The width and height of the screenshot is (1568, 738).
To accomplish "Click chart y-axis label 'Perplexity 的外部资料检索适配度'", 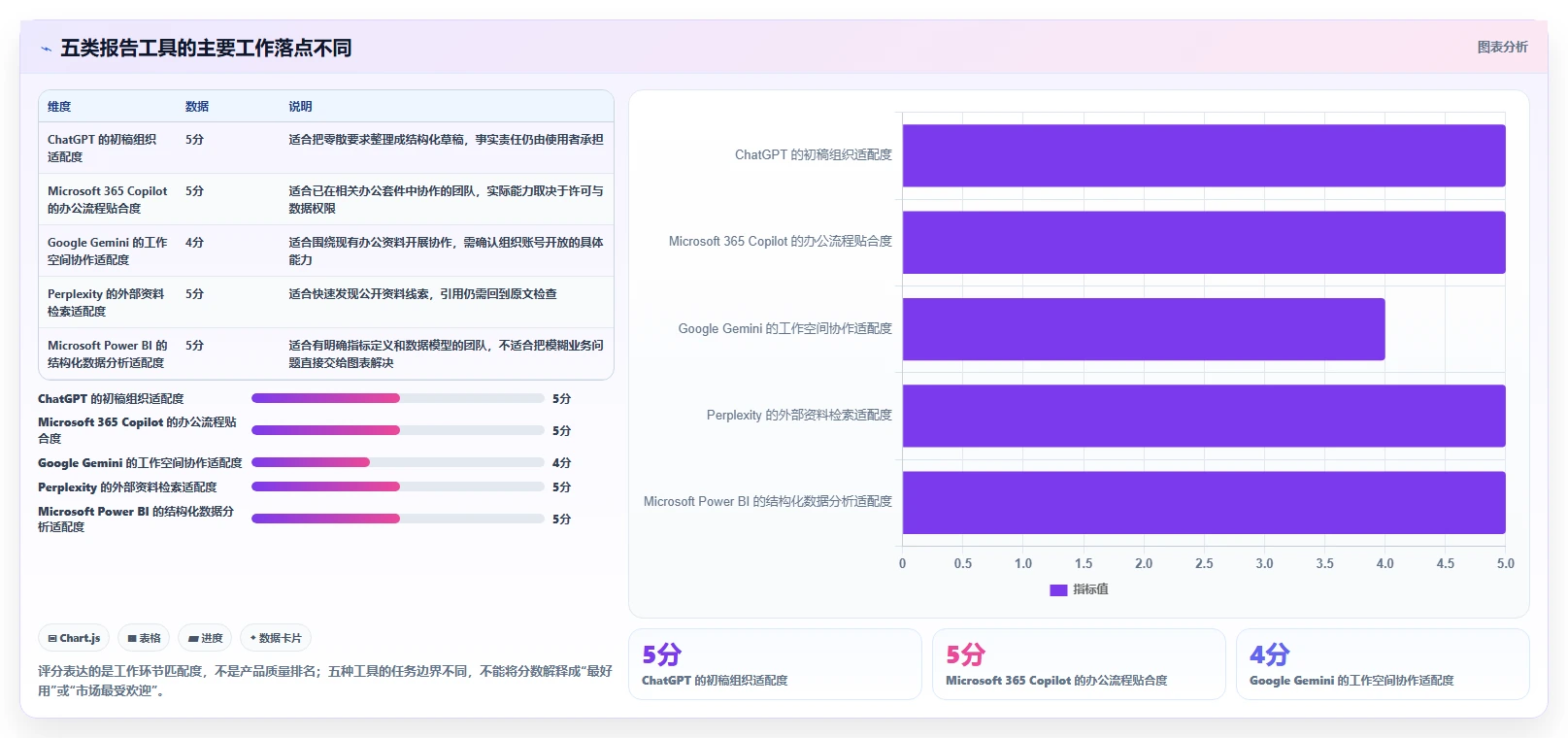I will click(799, 415).
